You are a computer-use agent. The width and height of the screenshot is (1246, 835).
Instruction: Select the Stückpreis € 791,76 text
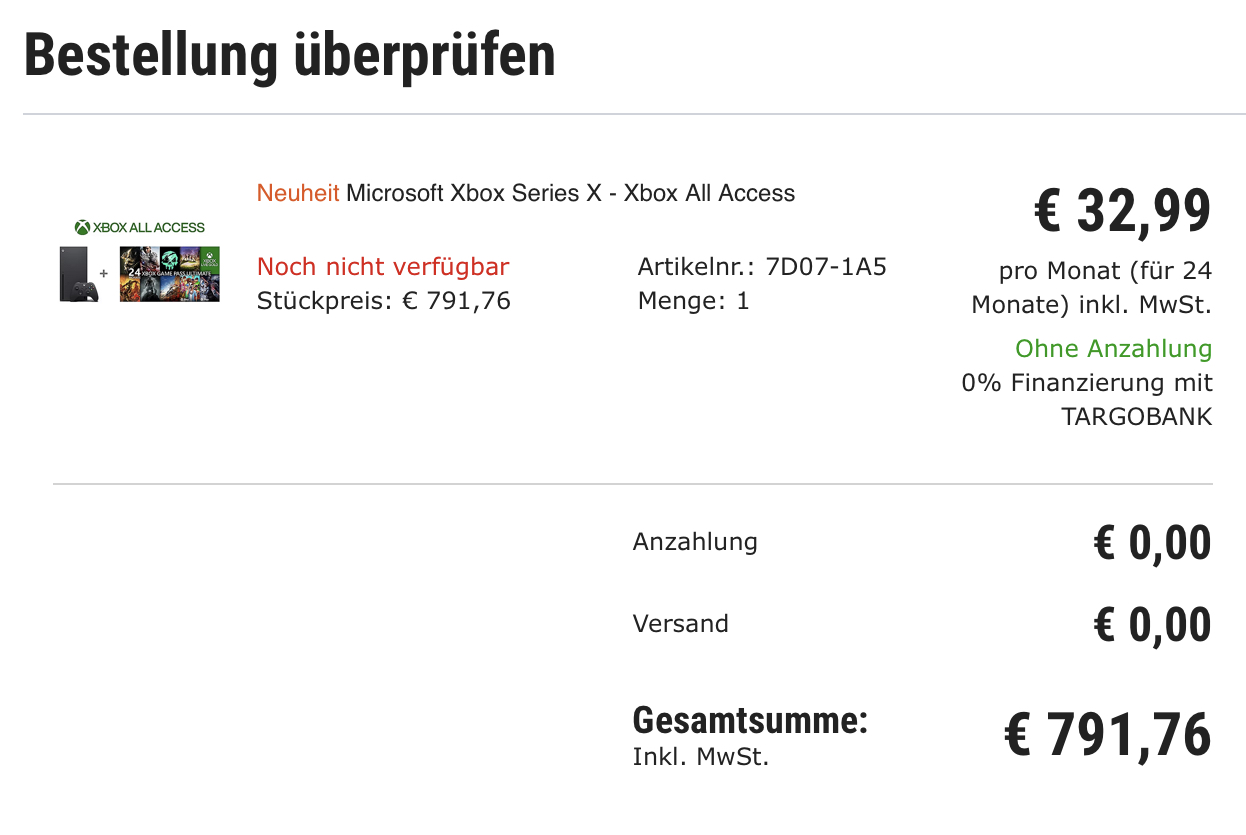pyautogui.click(x=384, y=301)
